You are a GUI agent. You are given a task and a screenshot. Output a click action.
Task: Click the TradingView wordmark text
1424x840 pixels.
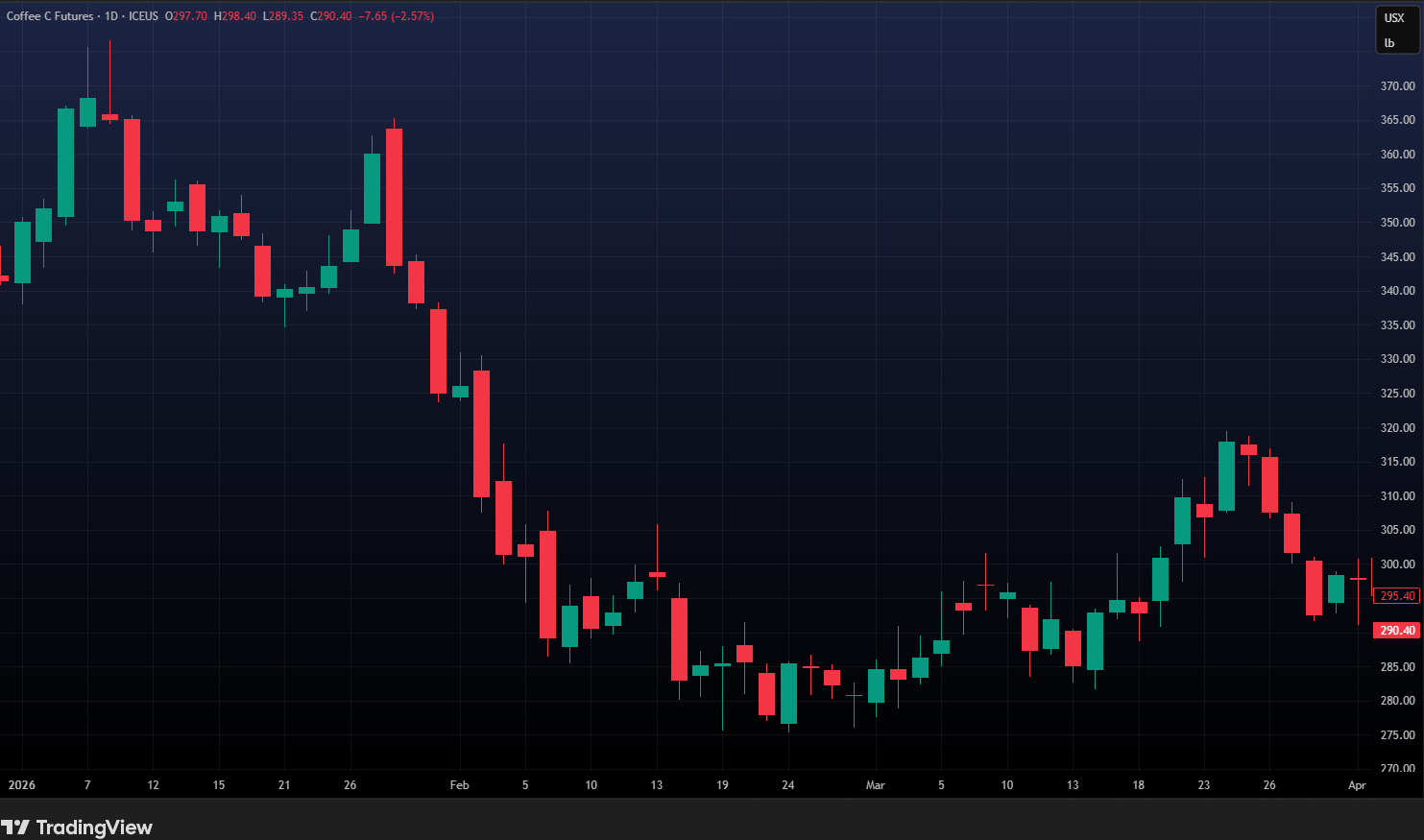pyautogui.click(x=94, y=827)
